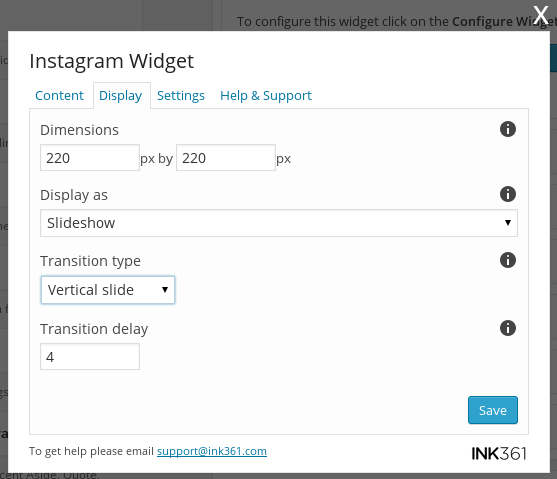Save the widget display settings
557x479 pixels.
493,410
